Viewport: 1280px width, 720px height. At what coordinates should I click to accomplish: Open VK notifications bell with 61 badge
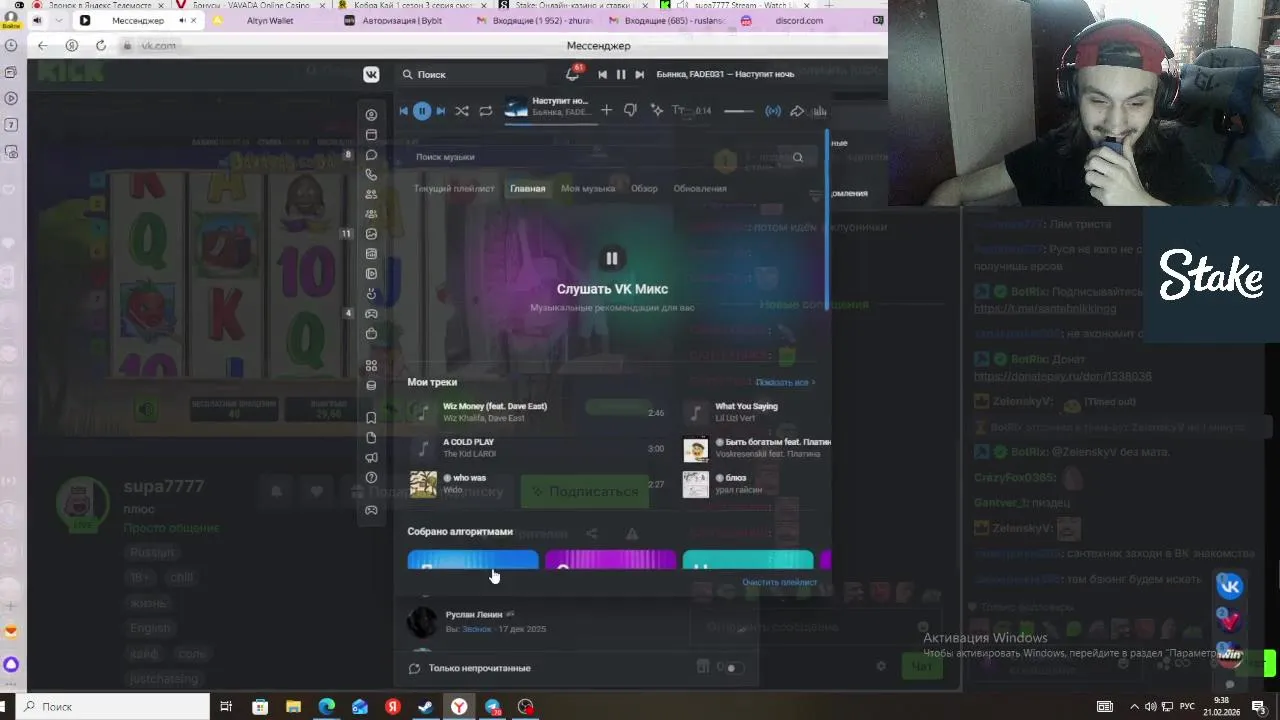click(x=573, y=74)
